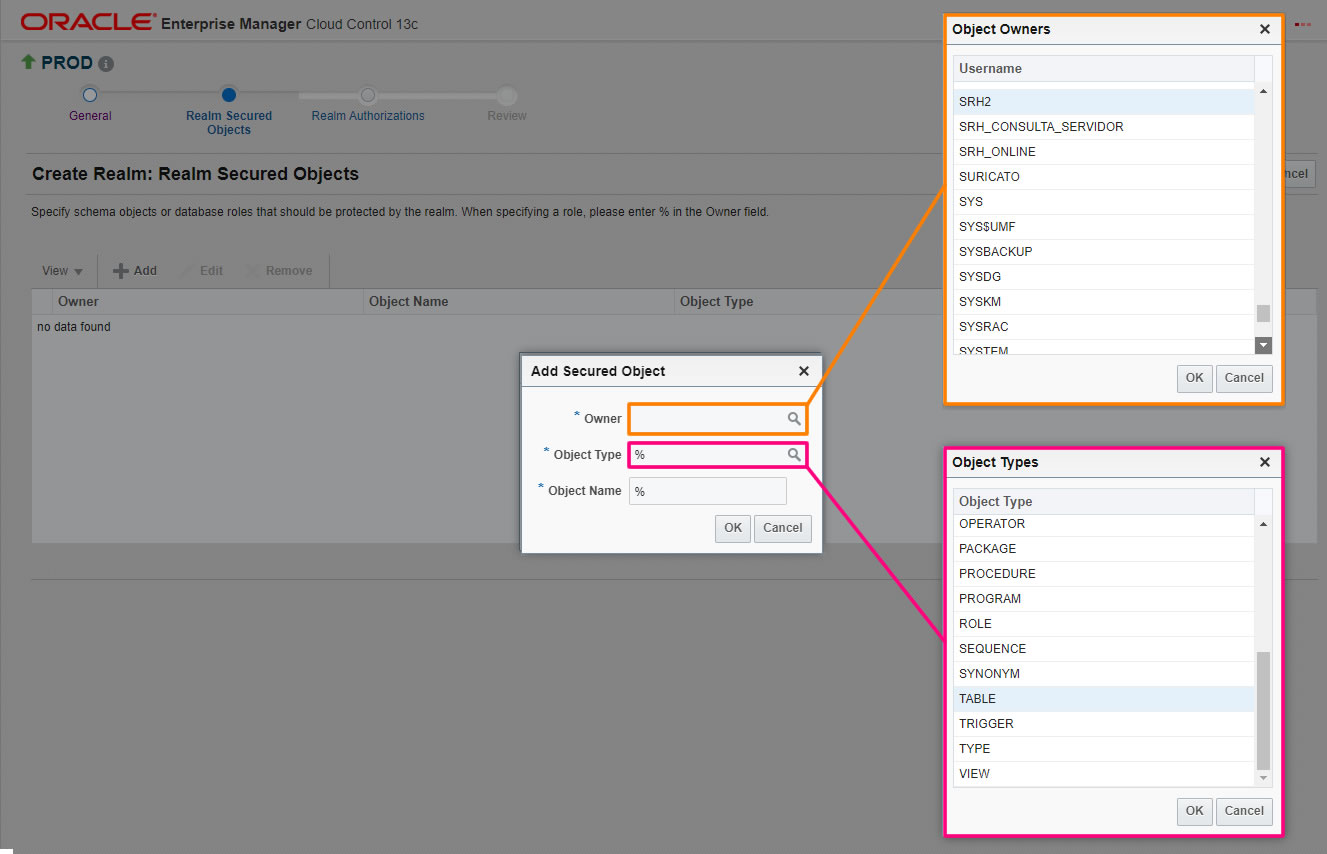Select TABLE object type
Image resolution: width=1327 pixels, height=854 pixels.
click(1104, 699)
